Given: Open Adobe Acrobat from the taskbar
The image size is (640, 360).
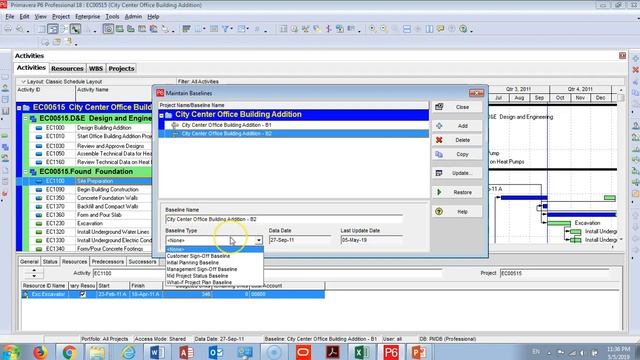Looking at the screenshot, I should (x=333, y=352).
